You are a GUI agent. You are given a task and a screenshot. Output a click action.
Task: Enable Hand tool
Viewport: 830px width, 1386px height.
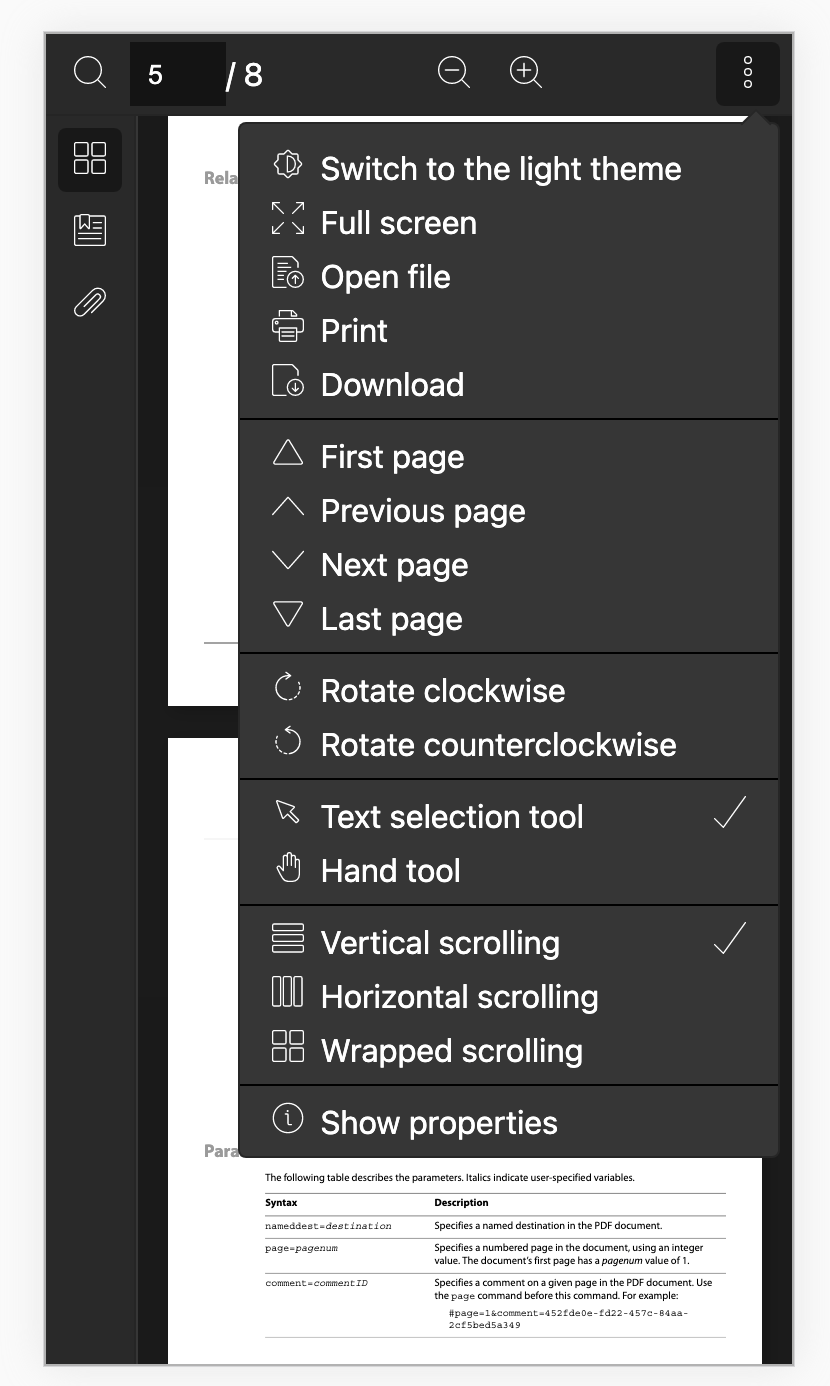390,870
